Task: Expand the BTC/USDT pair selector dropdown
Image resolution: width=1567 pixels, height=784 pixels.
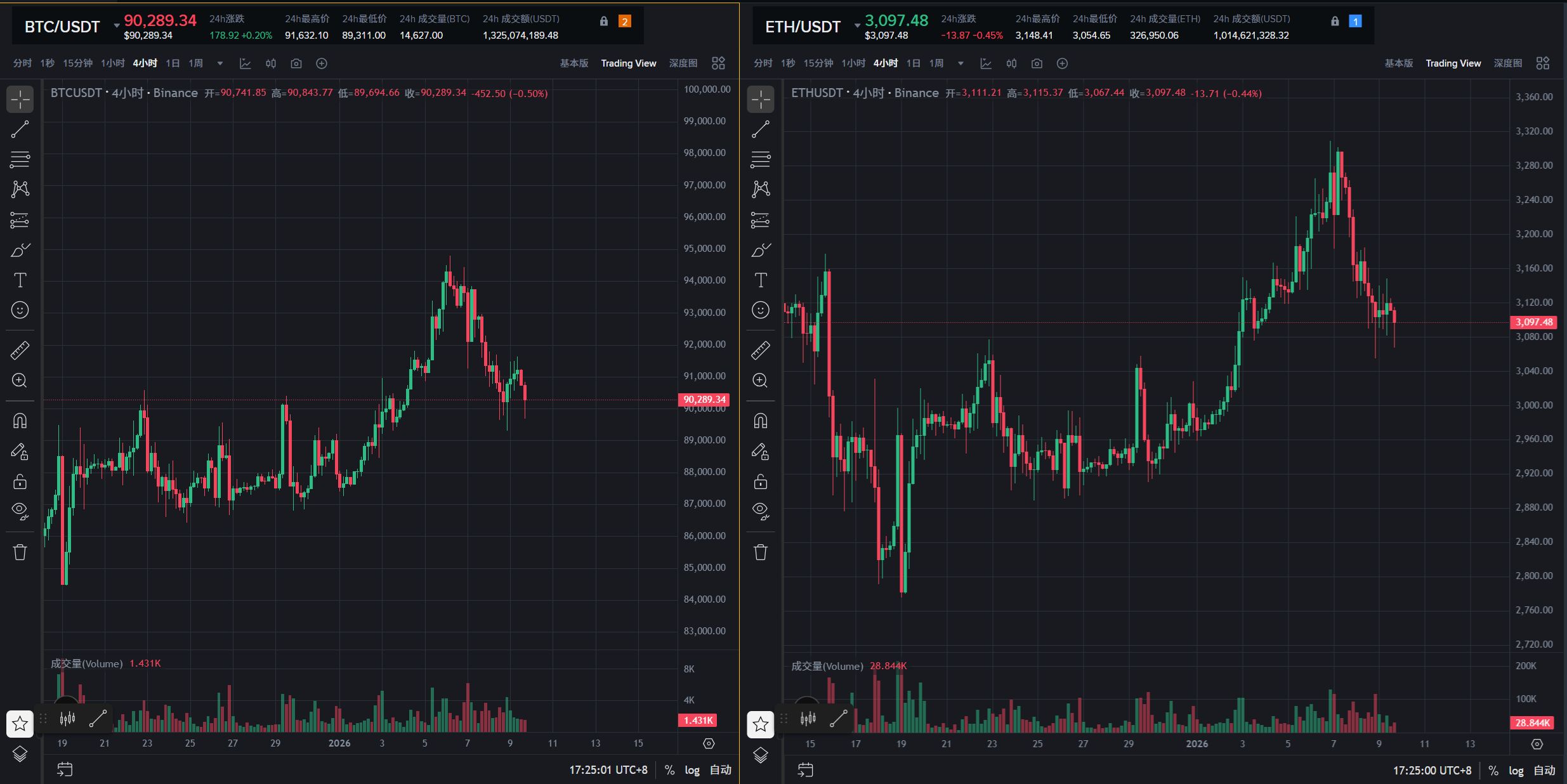Action: coord(117,26)
